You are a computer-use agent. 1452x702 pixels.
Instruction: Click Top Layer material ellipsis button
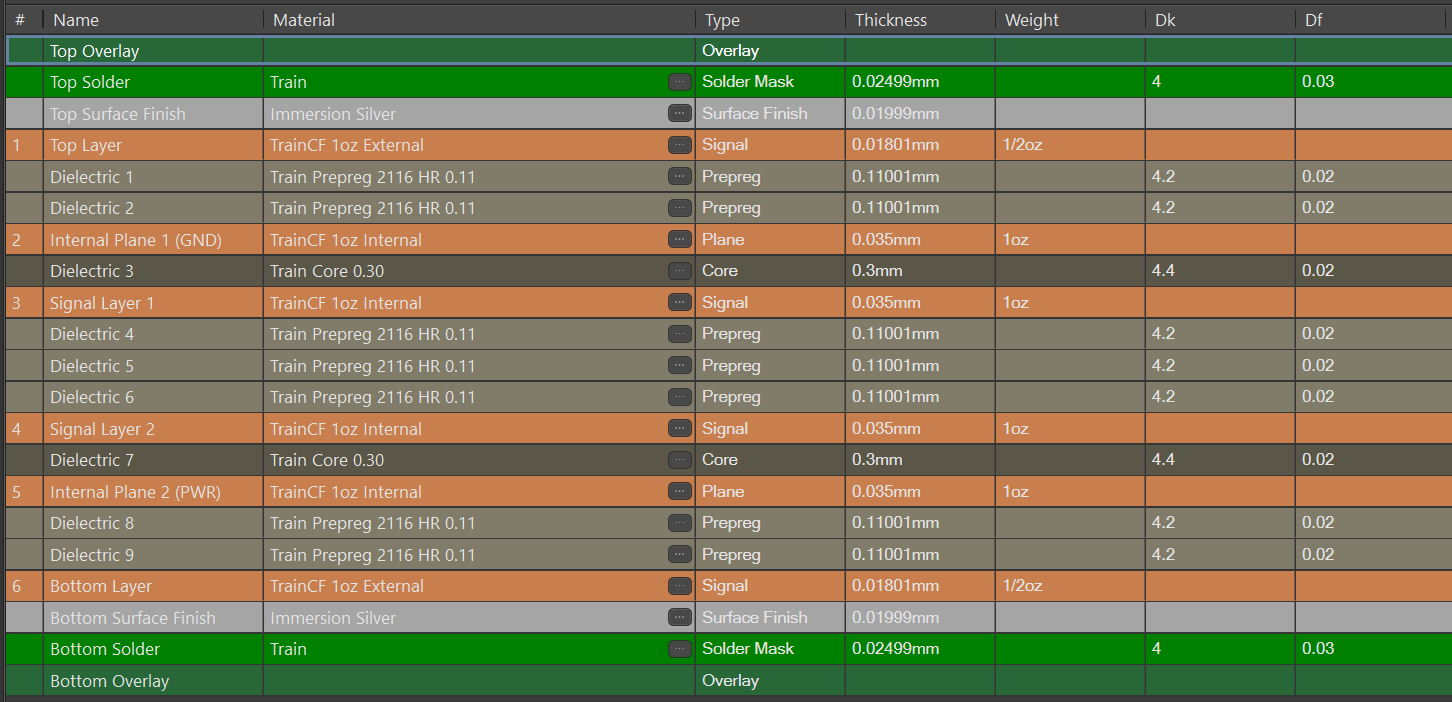[x=680, y=145]
